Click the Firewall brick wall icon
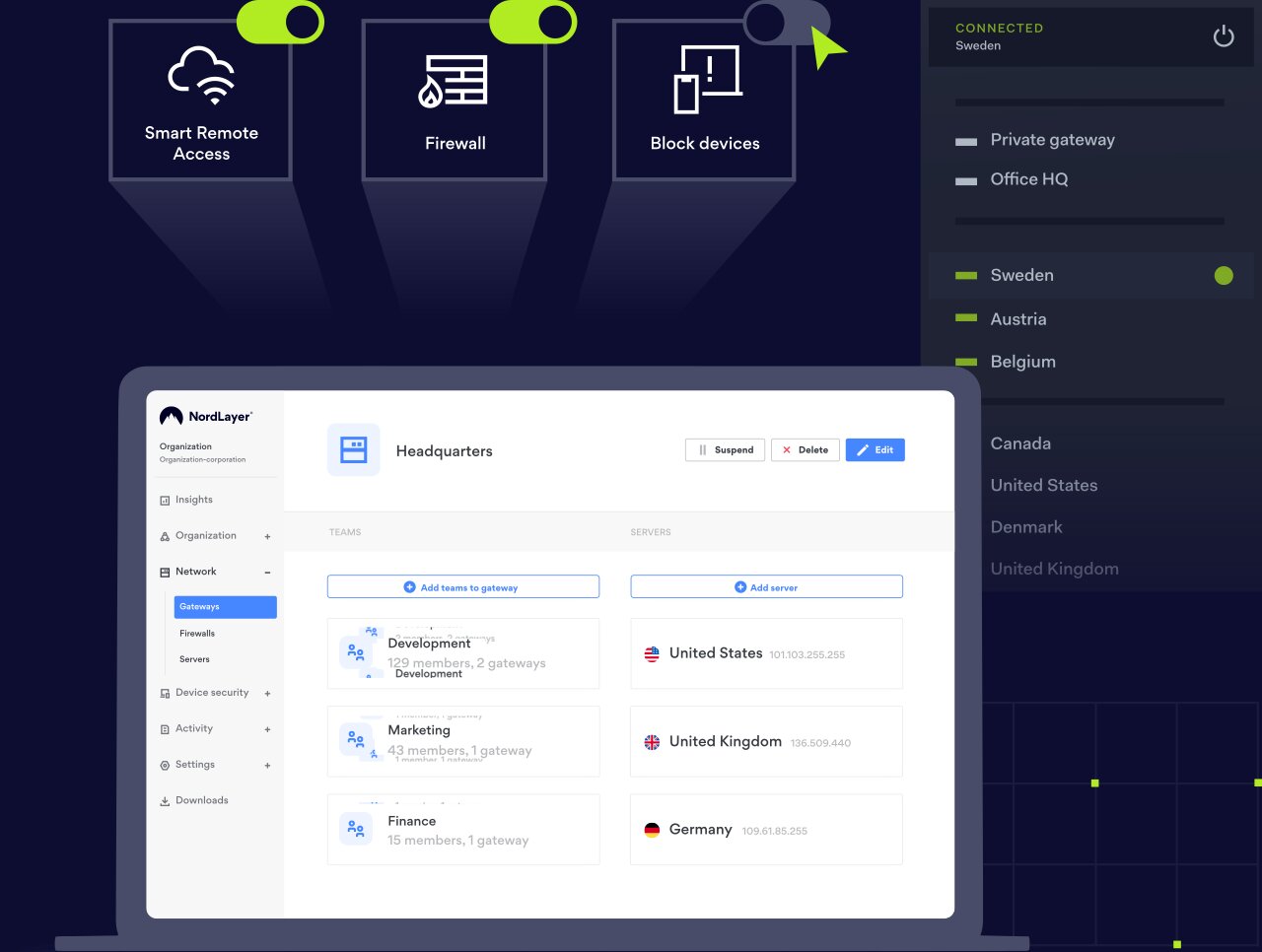The image size is (1262, 952). 454,81
